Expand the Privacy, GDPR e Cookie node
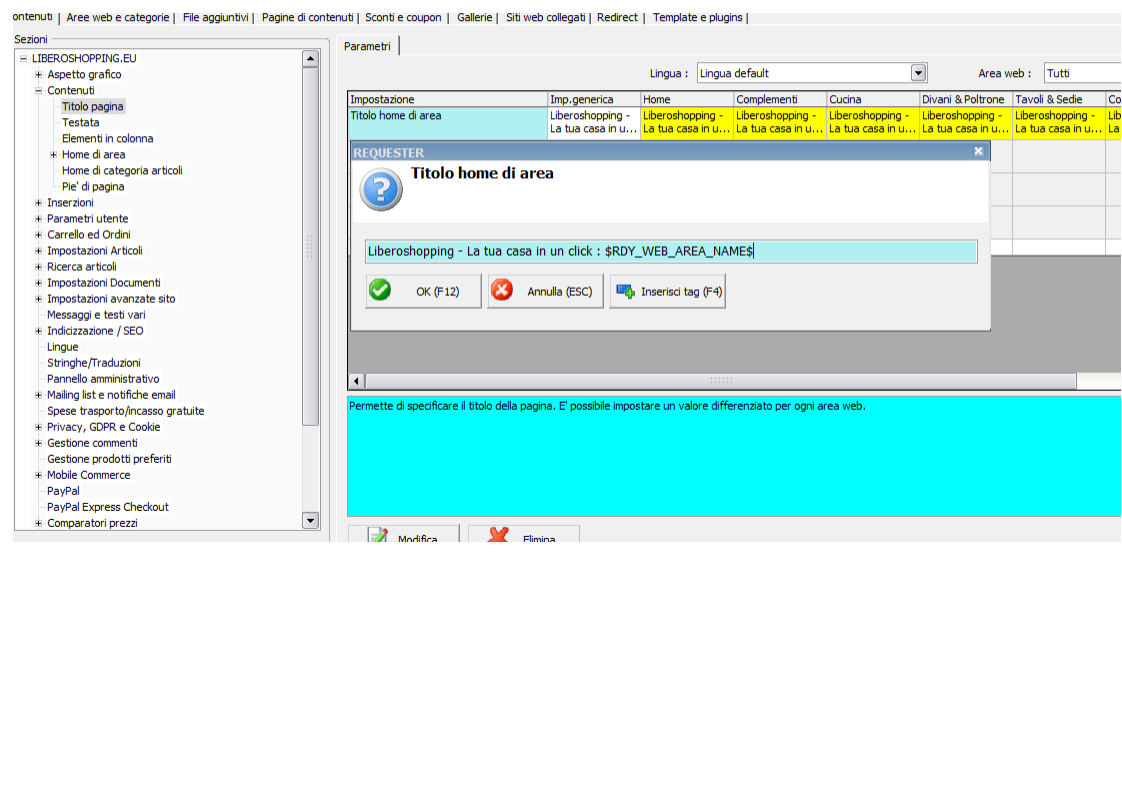This screenshot has height=793, width=1122. pos(39,427)
